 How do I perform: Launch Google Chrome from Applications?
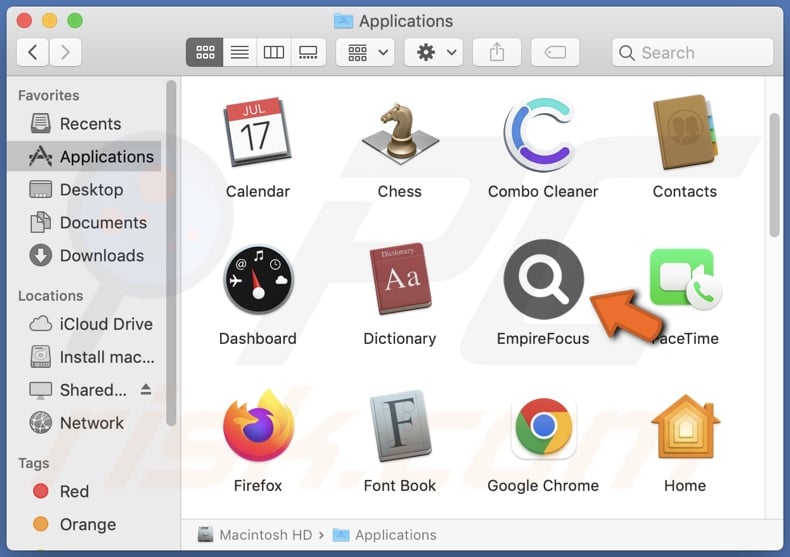[543, 427]
